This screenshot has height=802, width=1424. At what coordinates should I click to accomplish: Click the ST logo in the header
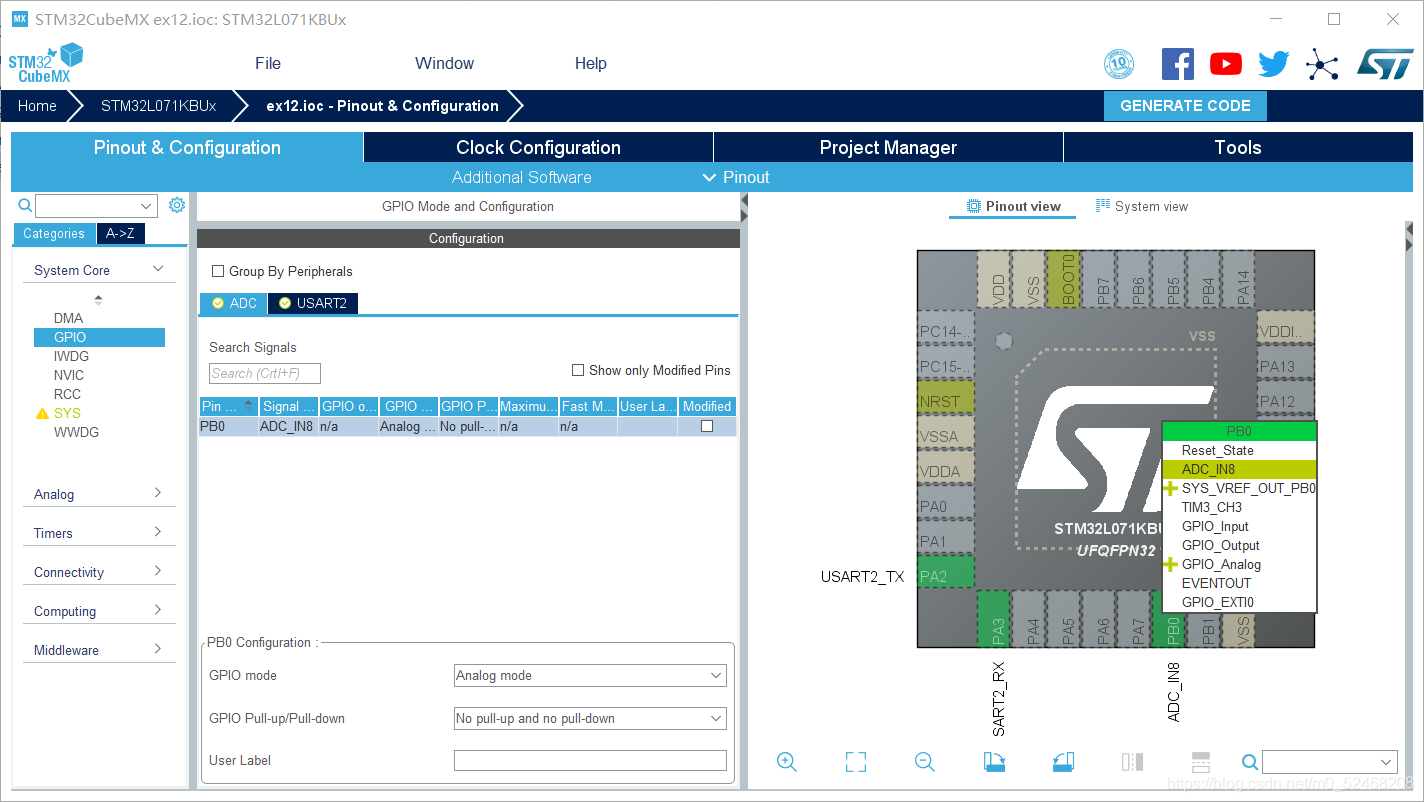[1385, 64]
